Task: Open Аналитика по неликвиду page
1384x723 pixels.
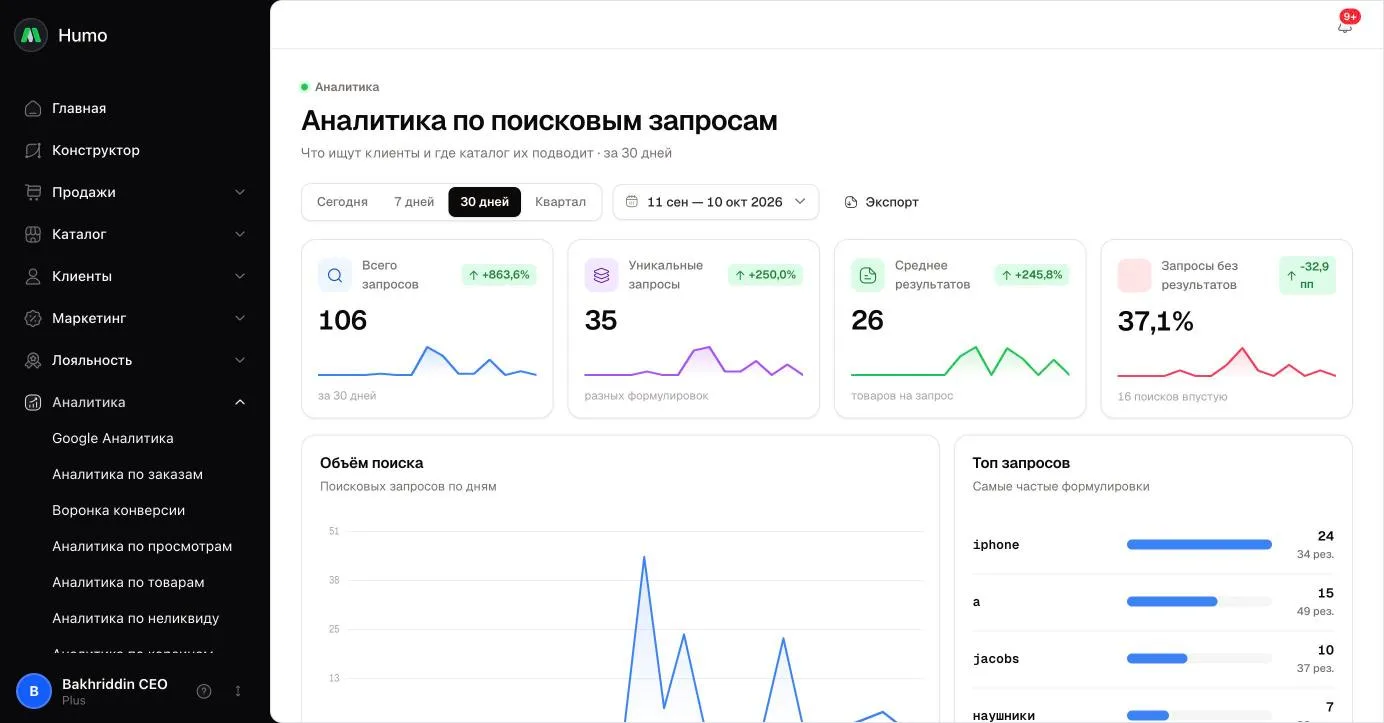Action: 136,618
